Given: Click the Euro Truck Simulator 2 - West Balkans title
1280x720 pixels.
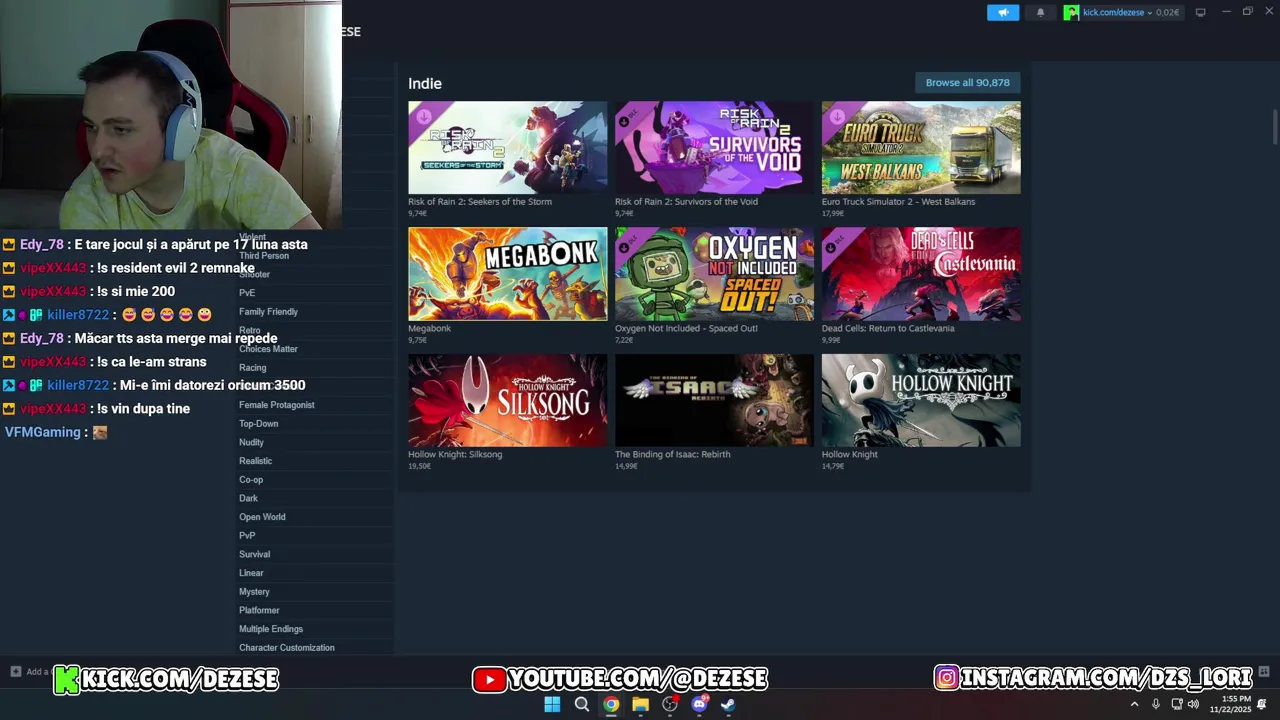Looking at the screenshot, I should (x=898, y=202).
